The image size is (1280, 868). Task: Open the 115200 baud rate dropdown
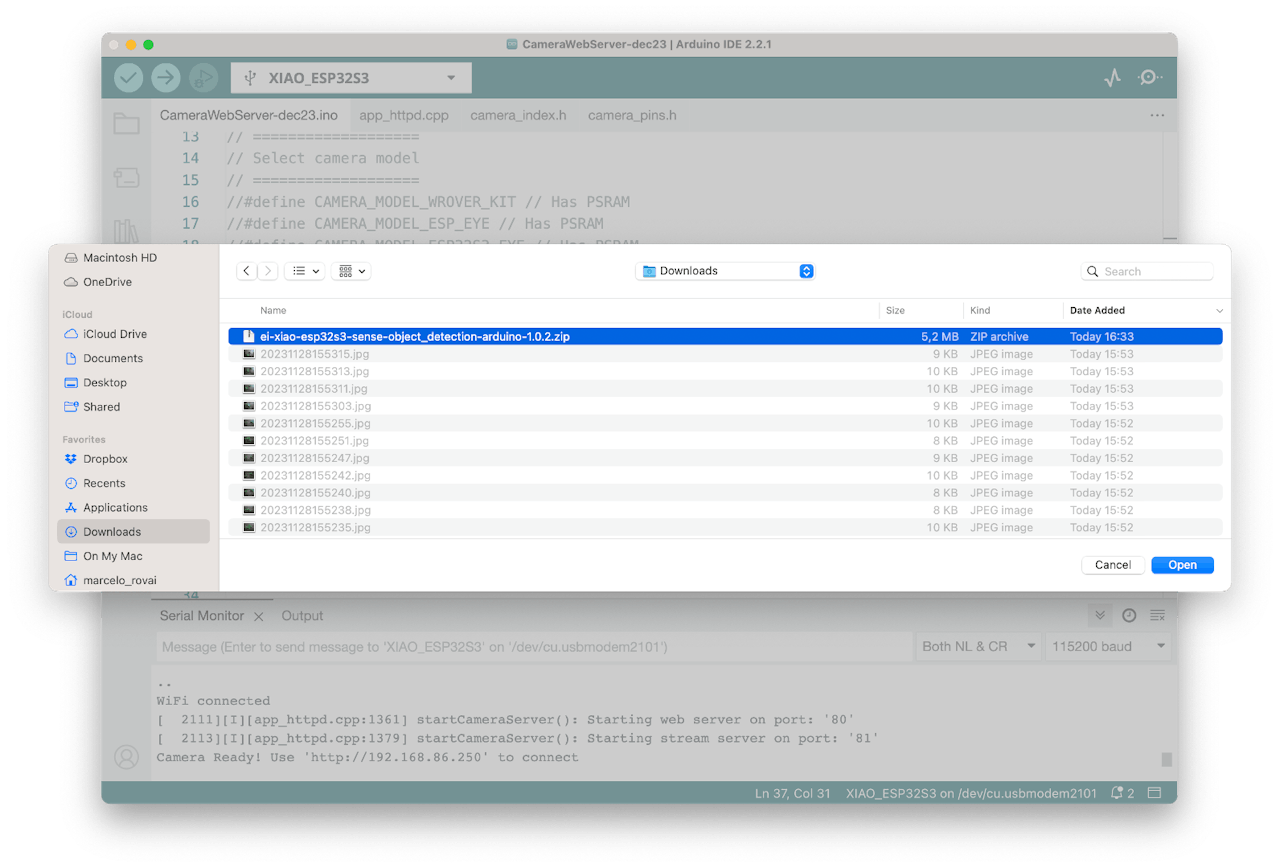click(x=1106, y=647)
